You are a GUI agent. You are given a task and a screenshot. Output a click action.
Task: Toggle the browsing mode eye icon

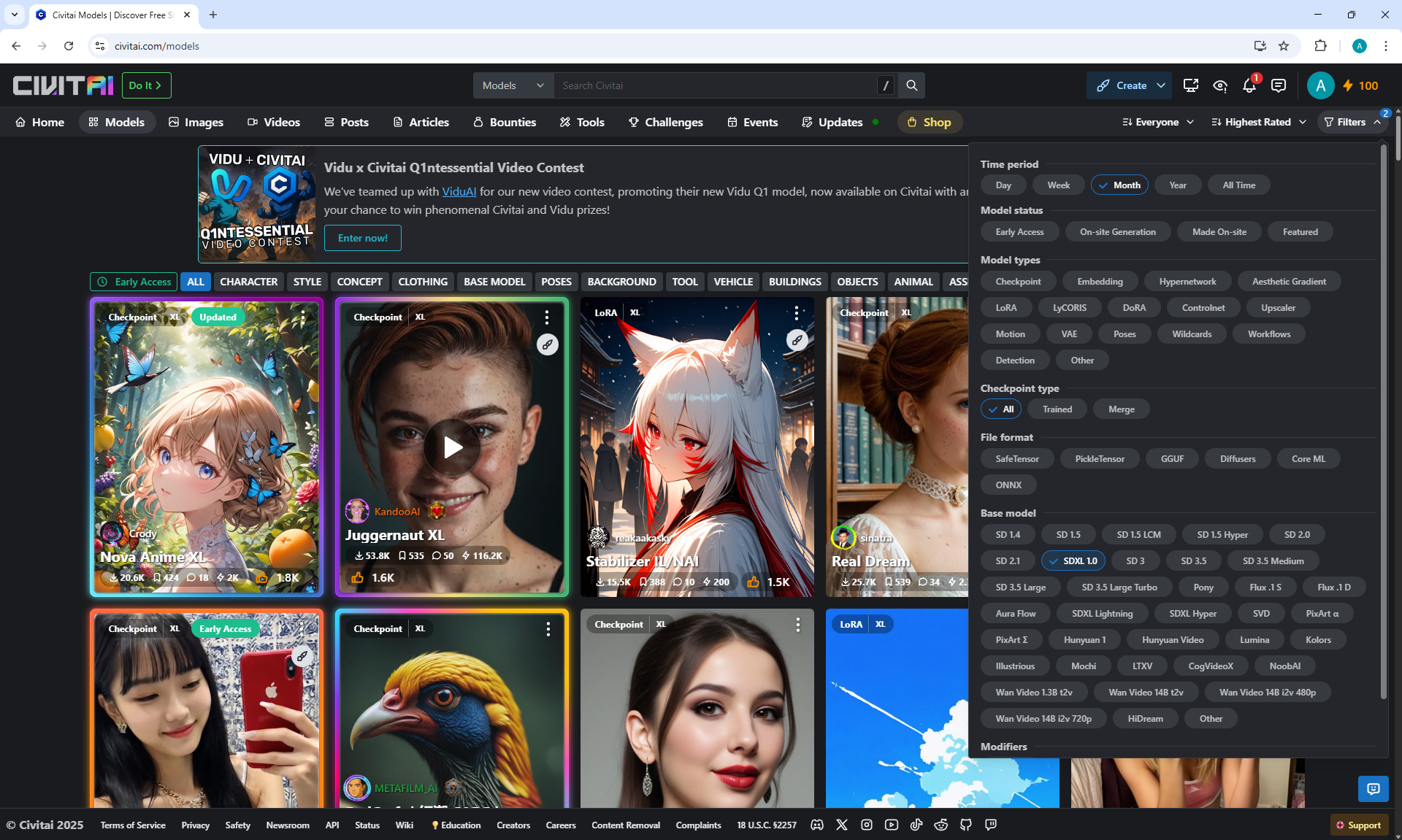point(1219,86)
